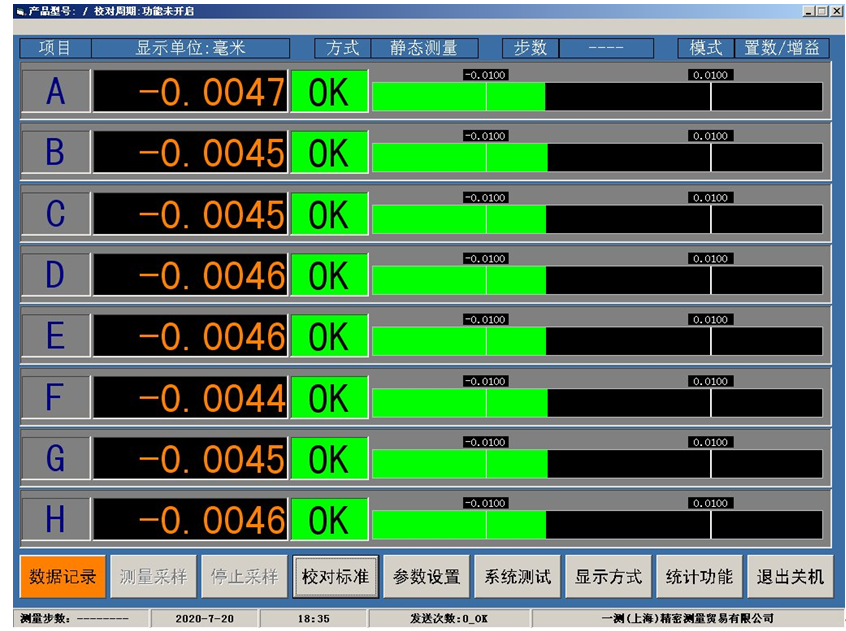
Task: Click the 数据记录 orange button
Action: [x=62, y=577]
